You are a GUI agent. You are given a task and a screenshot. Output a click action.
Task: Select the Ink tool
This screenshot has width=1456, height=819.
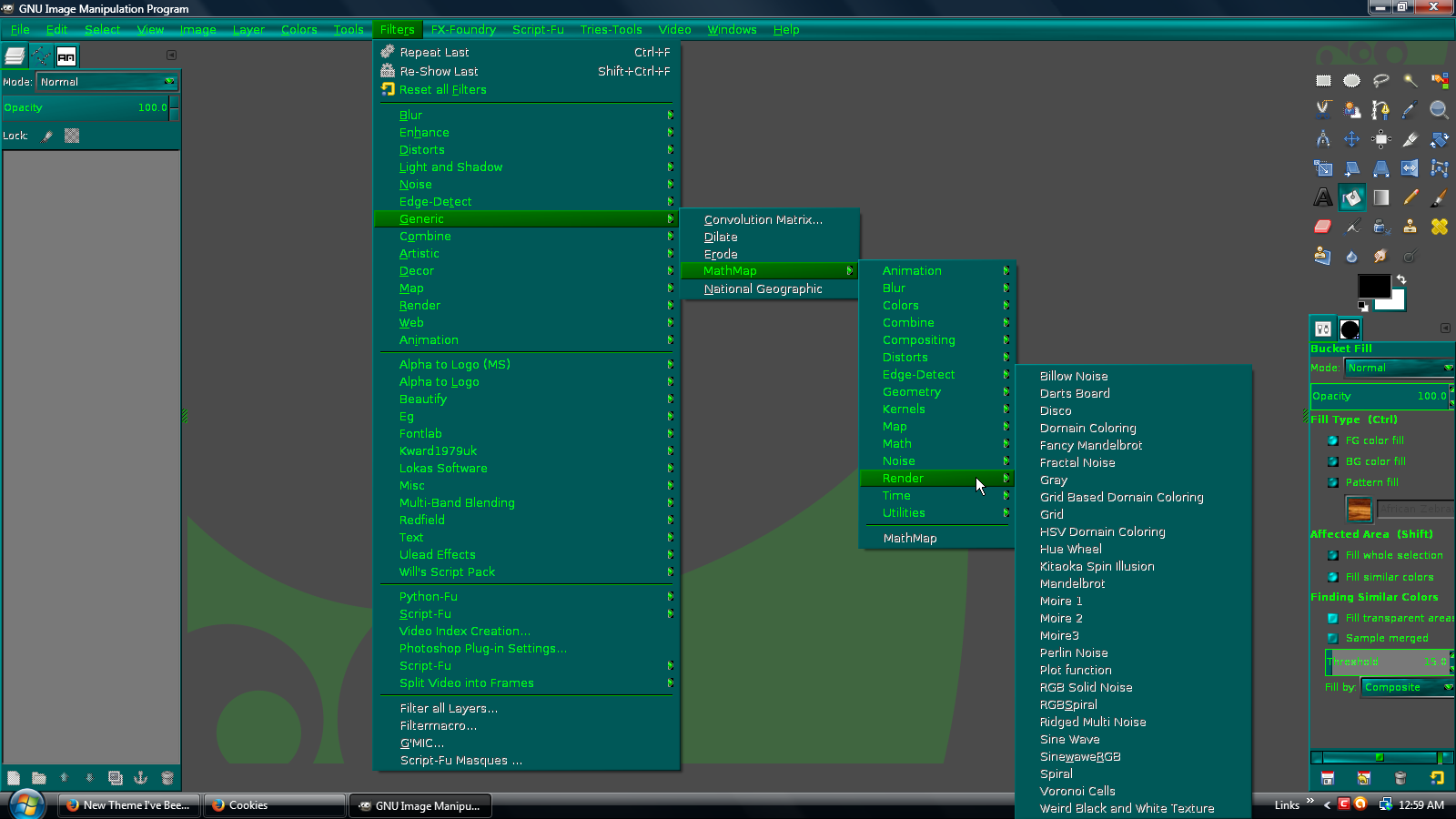pos(1381,227)
